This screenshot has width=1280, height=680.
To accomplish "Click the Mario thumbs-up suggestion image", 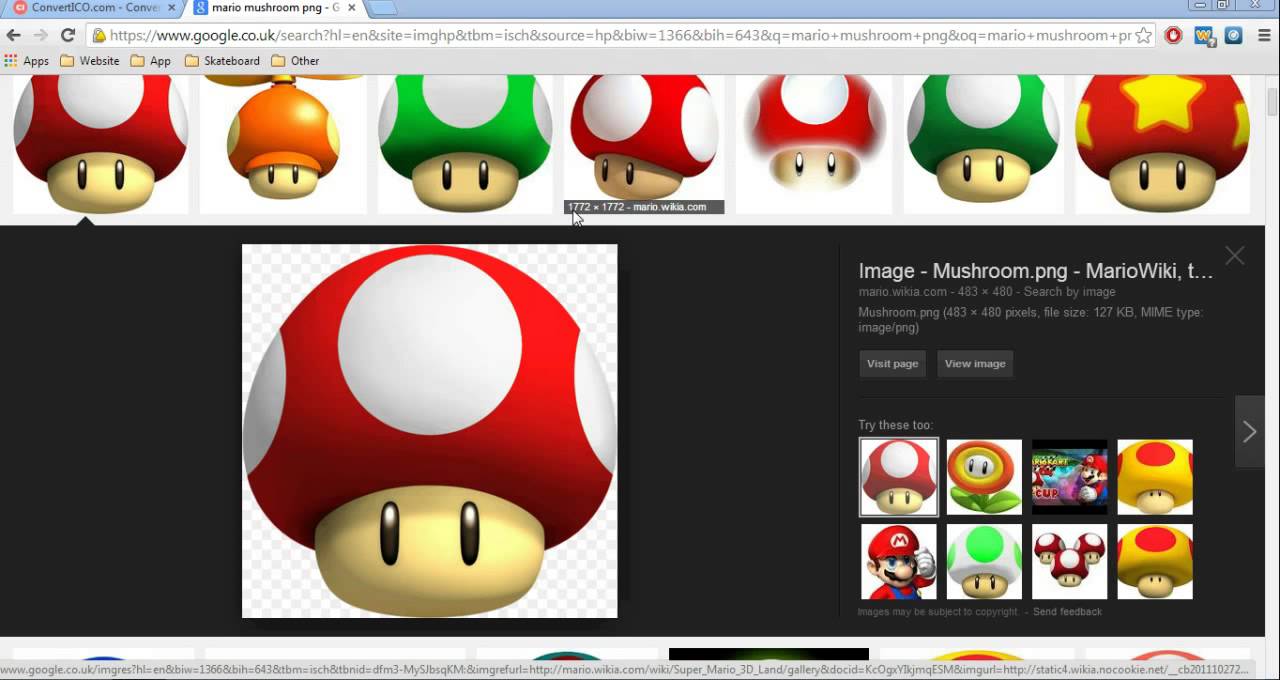I will point(898,562).
